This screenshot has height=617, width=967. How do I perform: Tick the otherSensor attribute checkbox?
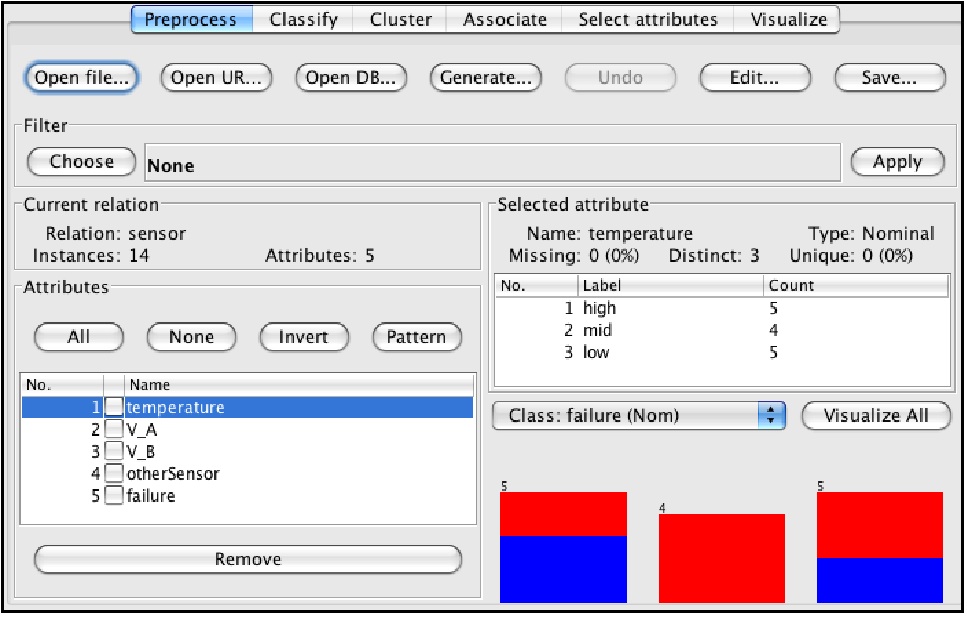click(114, 473)
